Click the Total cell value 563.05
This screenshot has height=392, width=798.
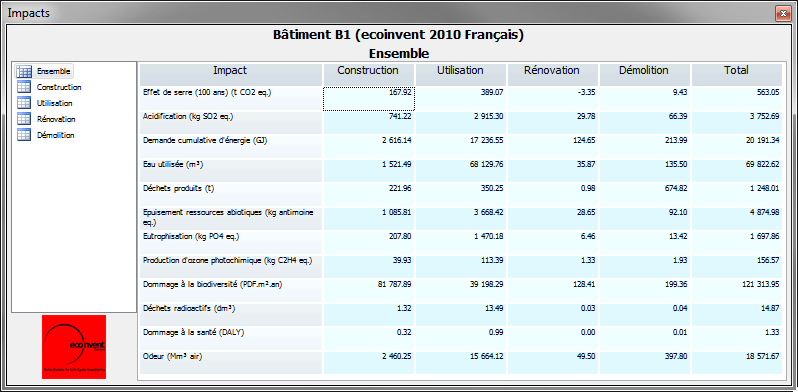(767, 93)
